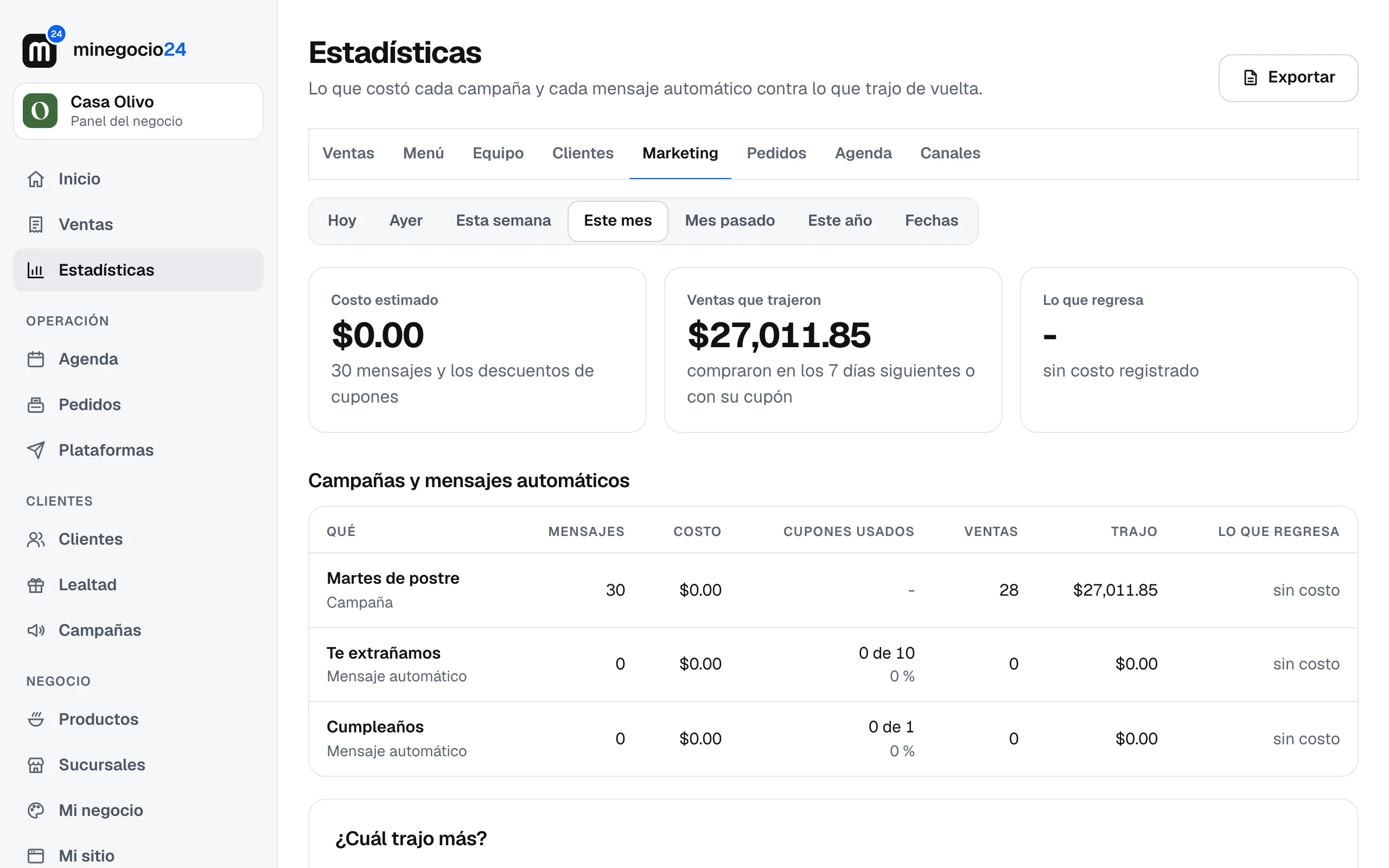Screen dimensions: 1389x868
Task: Switch to the Equipo tab
Action: [498, 154]
